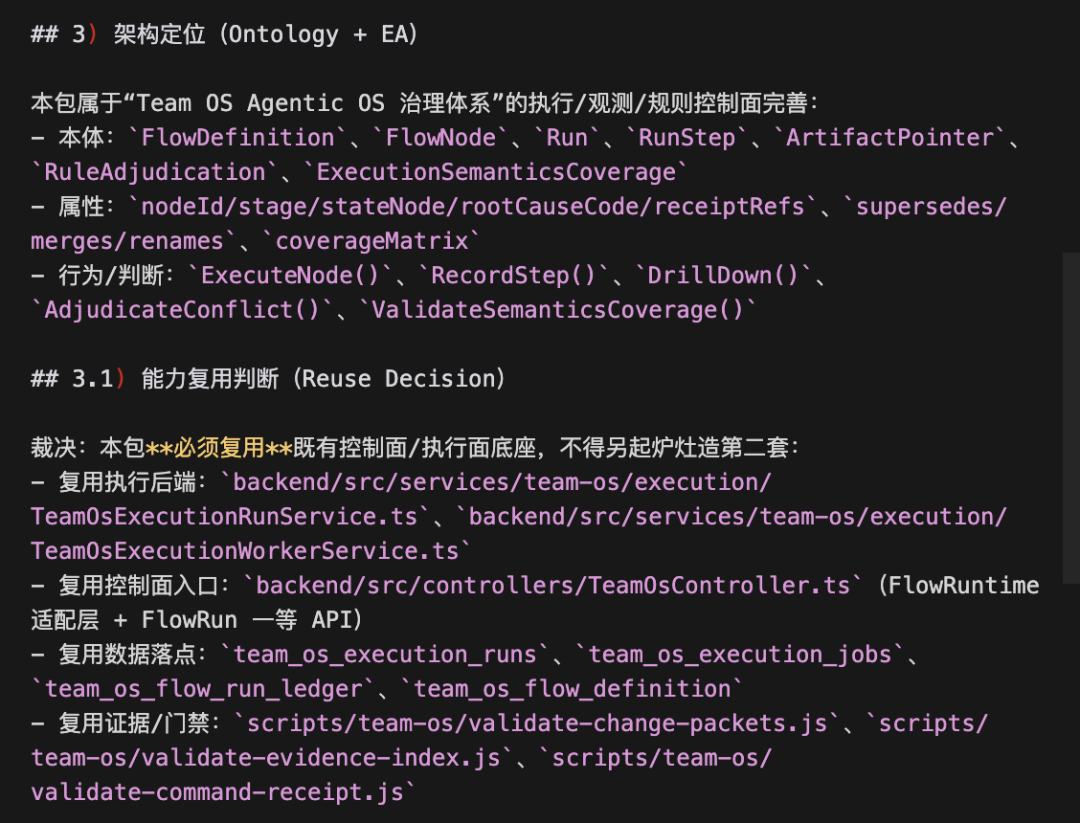Screen dimensions: 1080x823
Task: Click the heading "3) 架构定位 (Ontology + EA)"
Action: pos(225,34)
